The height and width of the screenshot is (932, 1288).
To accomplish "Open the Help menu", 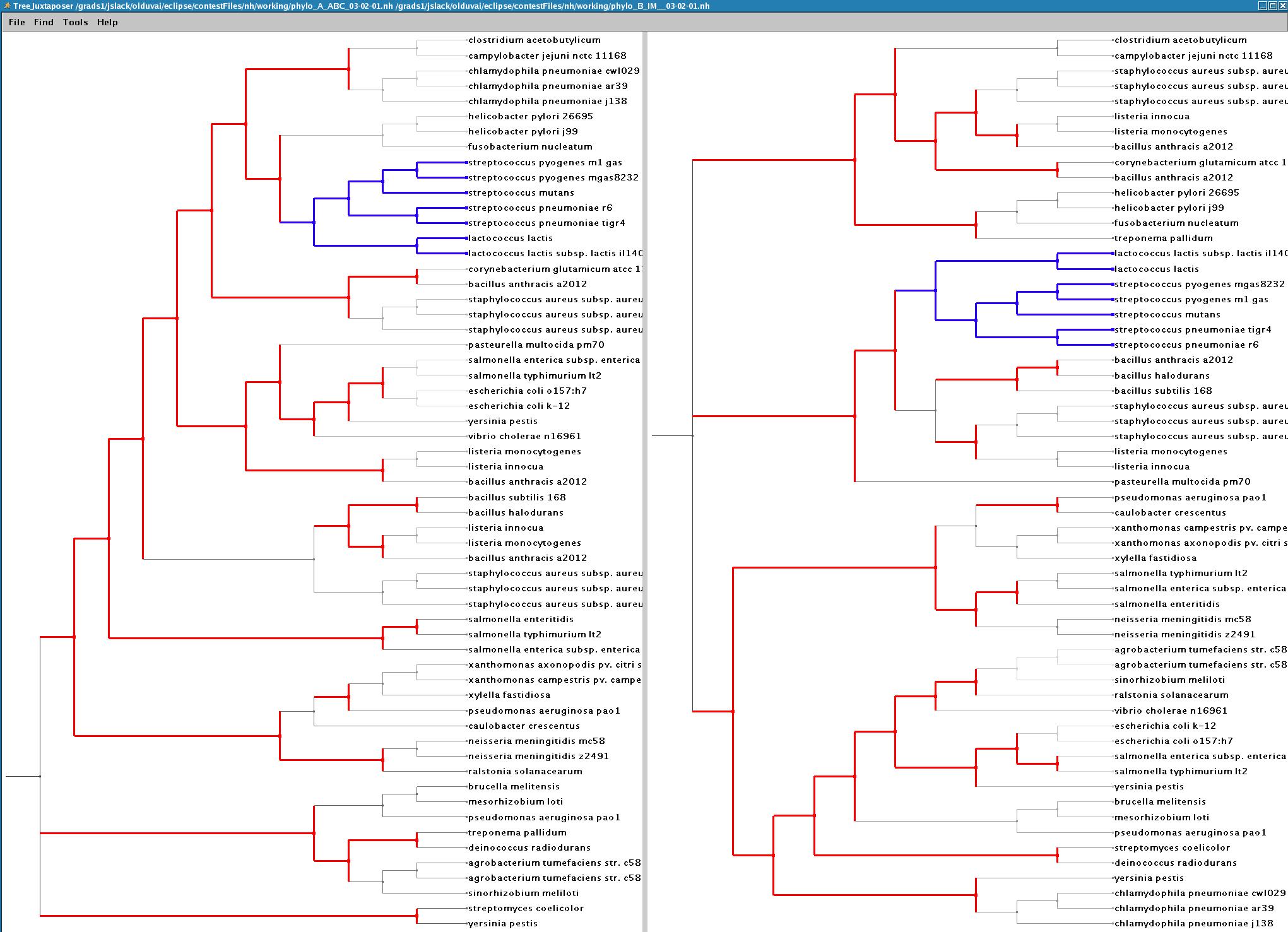I will pos(107,22).
